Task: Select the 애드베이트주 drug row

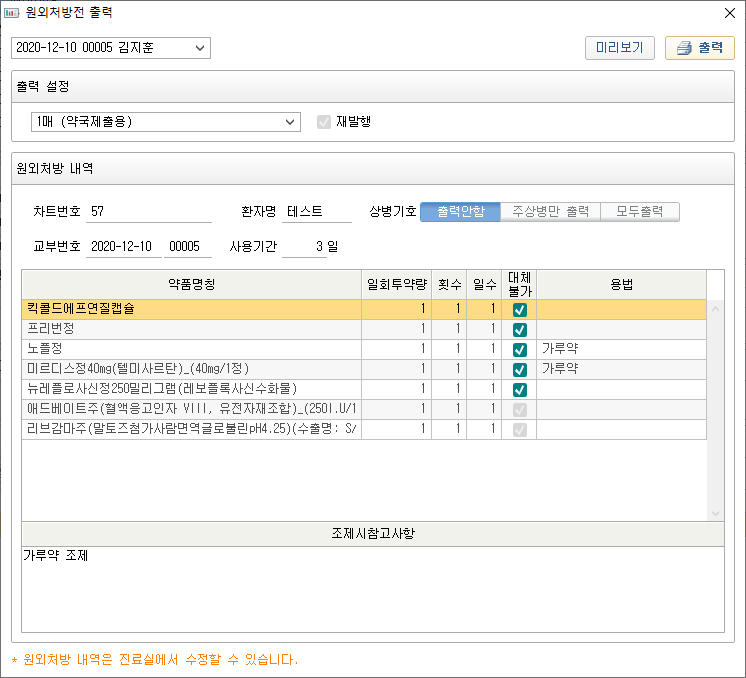Action: tap(190, 409)
